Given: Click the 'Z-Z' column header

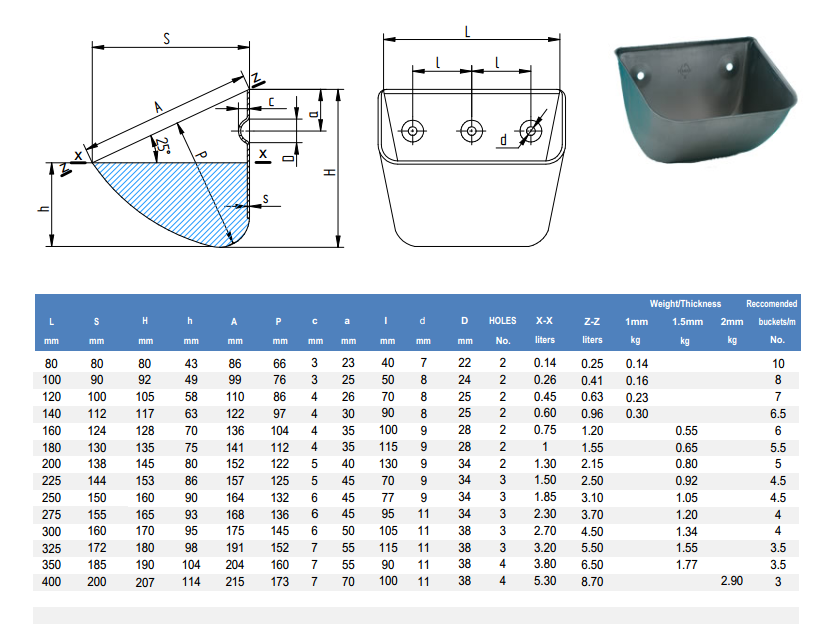Looking at the screenshot, I should 592,321.
